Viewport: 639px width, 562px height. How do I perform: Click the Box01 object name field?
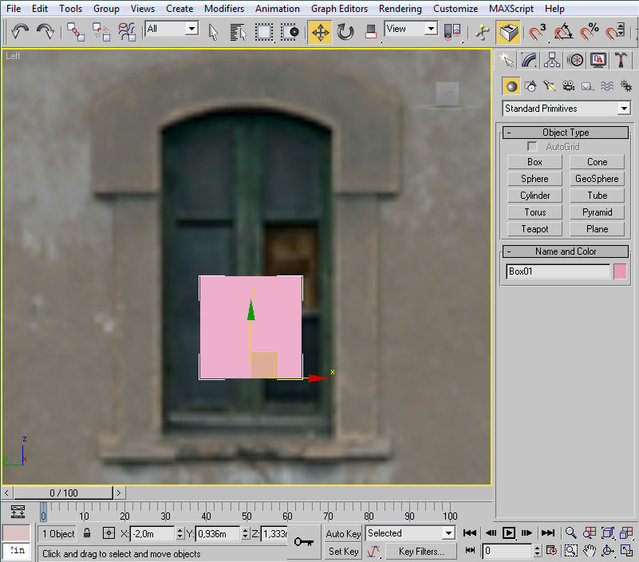click(557, 271)
